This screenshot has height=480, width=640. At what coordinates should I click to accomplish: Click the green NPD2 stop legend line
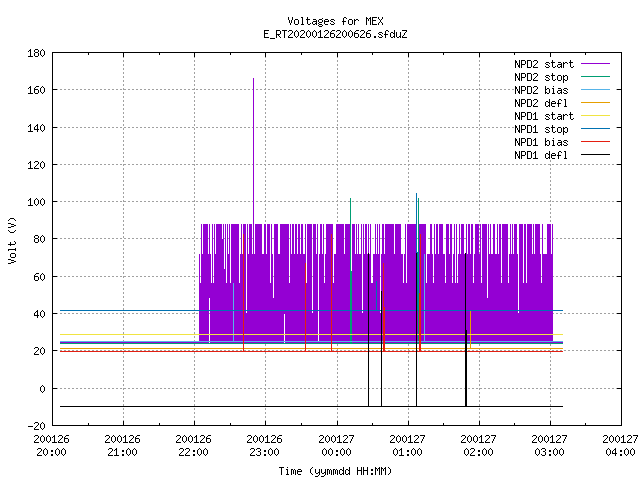[595, 76]
